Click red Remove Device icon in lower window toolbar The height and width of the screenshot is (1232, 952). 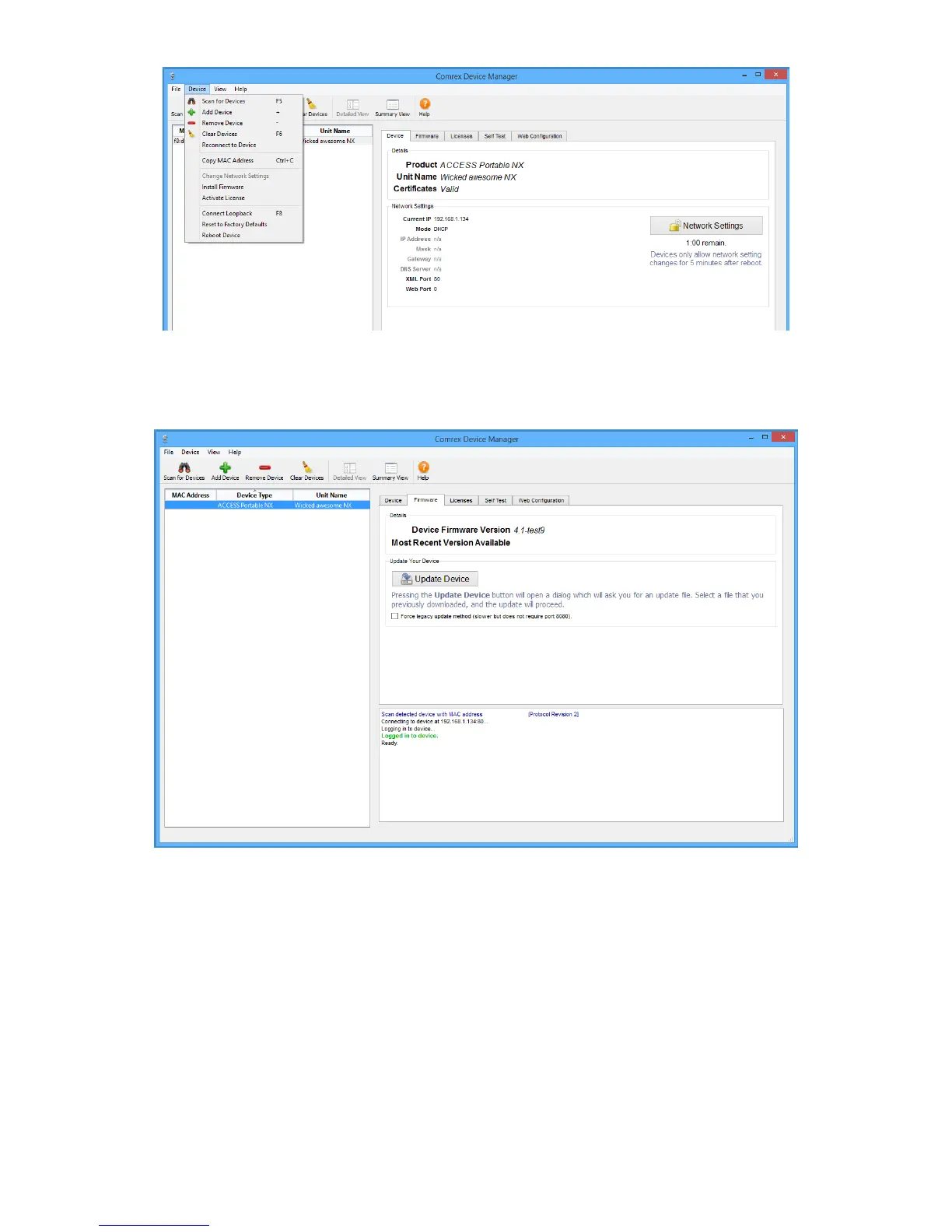pyautogui.click(x=264, y=467)
